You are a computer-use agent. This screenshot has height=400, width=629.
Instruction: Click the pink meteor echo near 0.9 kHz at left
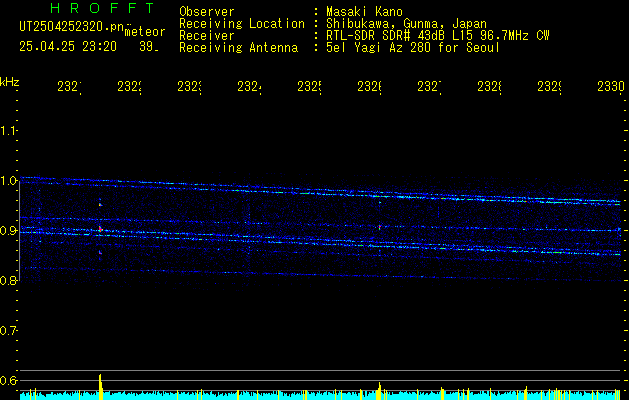click(x=101, y=229)
